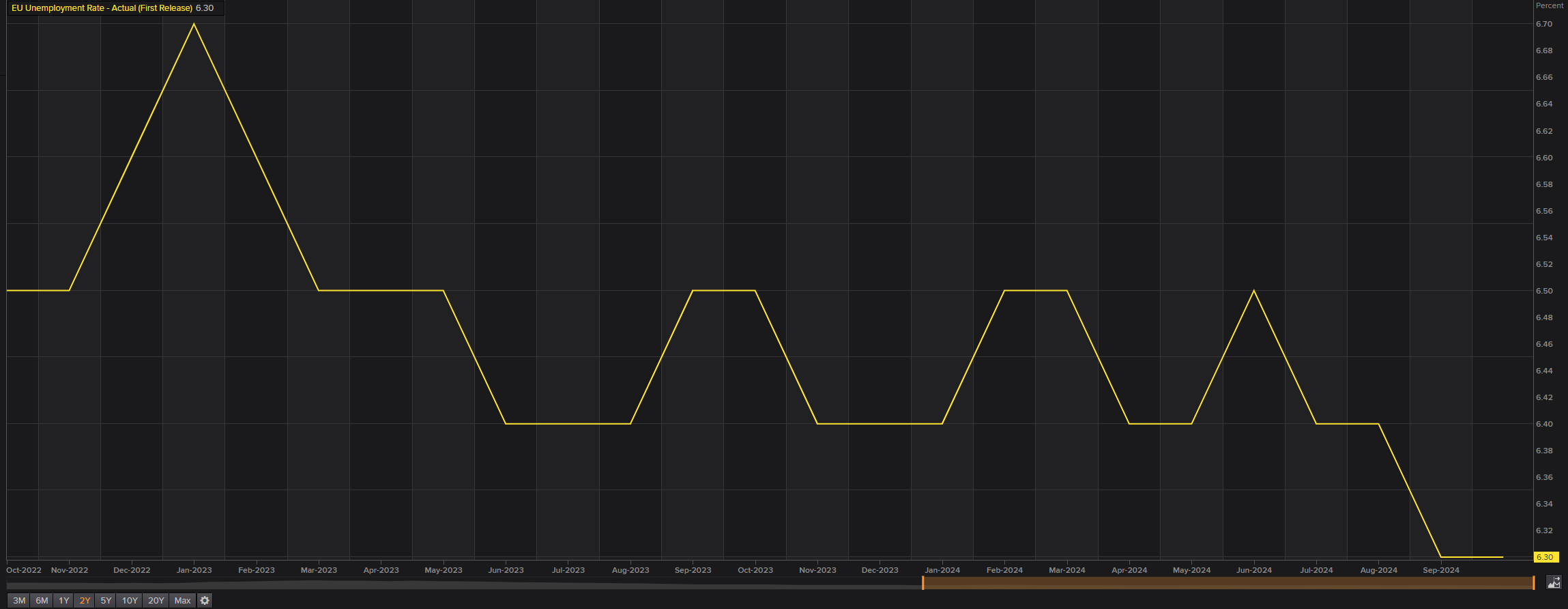The image size is (1568, 609).
Task: Click the Percent axis unit label
Action: point(1549,5)
